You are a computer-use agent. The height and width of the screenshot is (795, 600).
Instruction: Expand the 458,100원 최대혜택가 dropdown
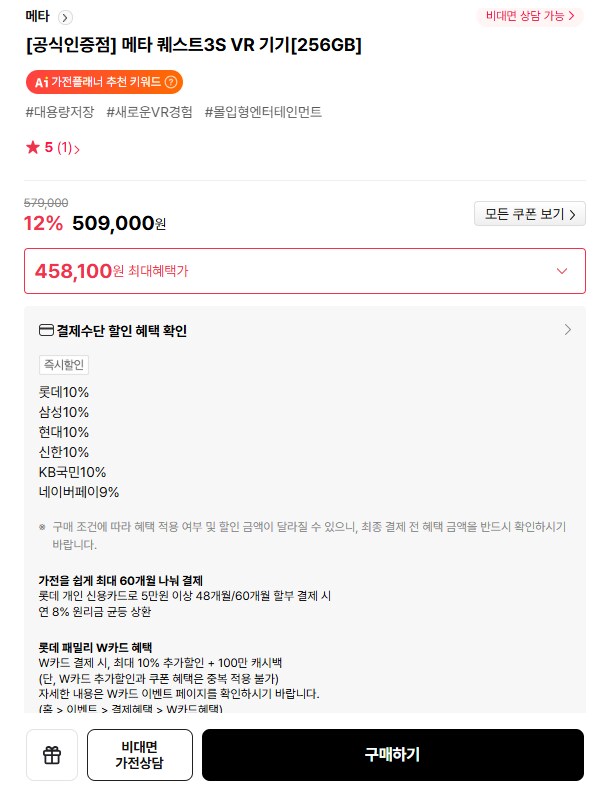click(x=562, y=271)
